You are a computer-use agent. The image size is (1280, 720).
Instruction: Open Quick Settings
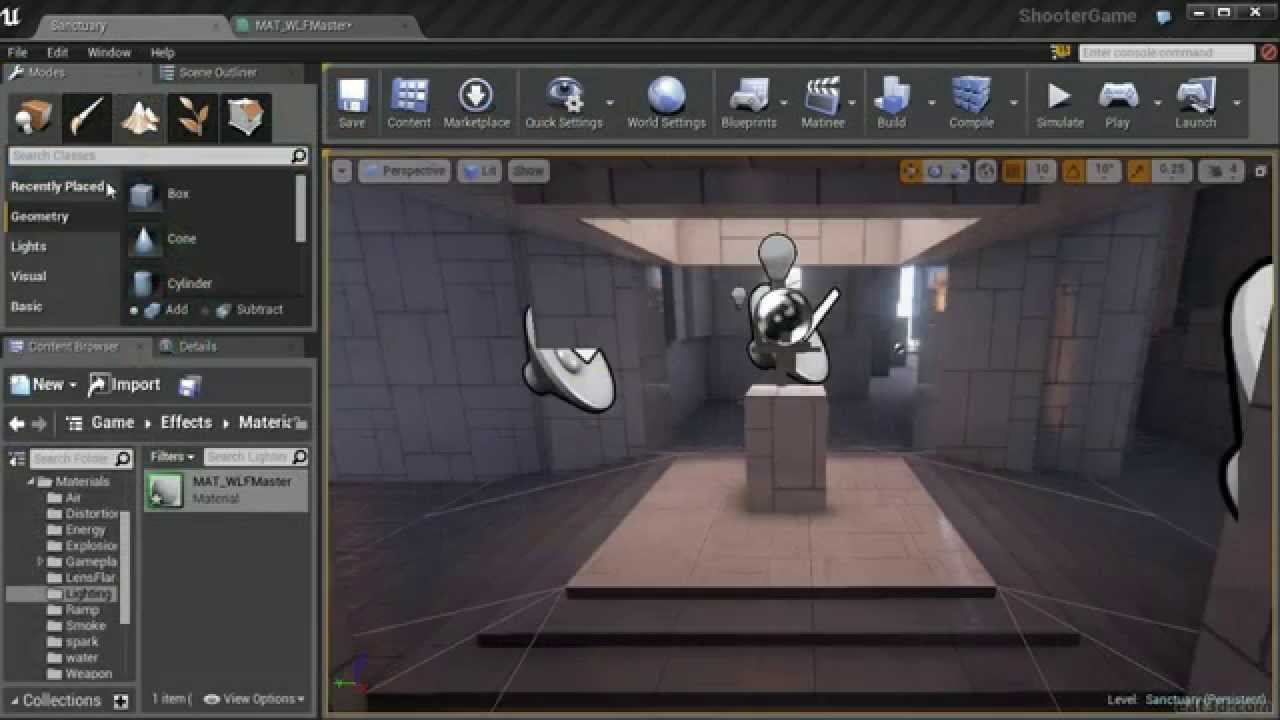coord(564,103)
